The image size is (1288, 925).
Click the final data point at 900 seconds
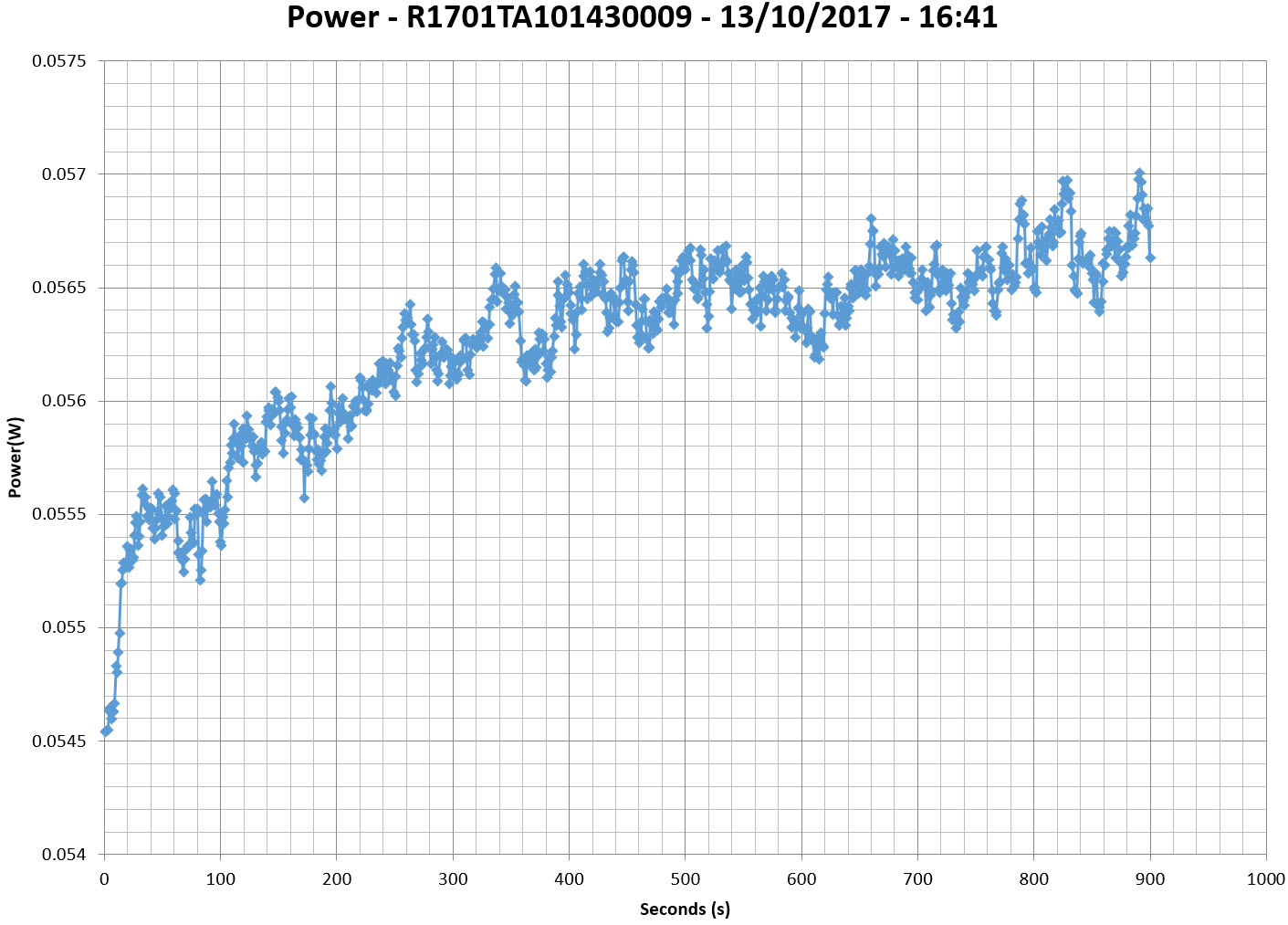[1150, 258]
